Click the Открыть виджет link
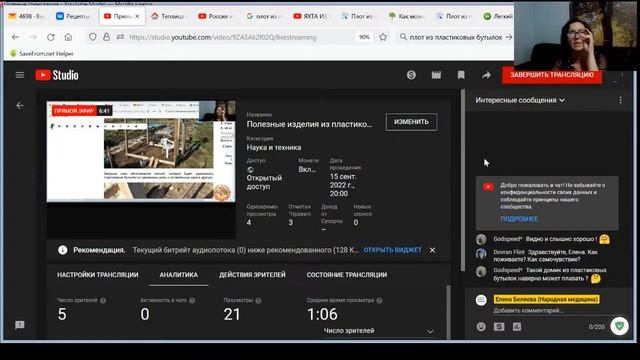 point(392,250)
